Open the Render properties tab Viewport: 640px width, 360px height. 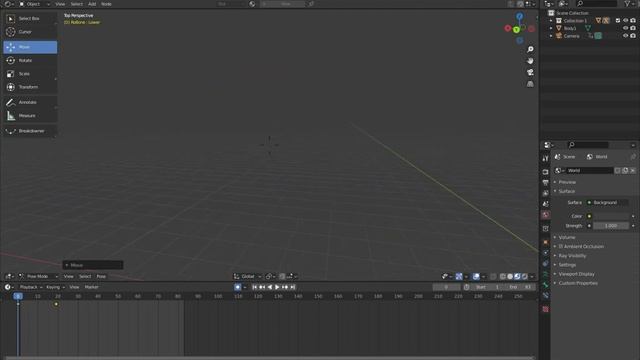[x=545, y=172]
